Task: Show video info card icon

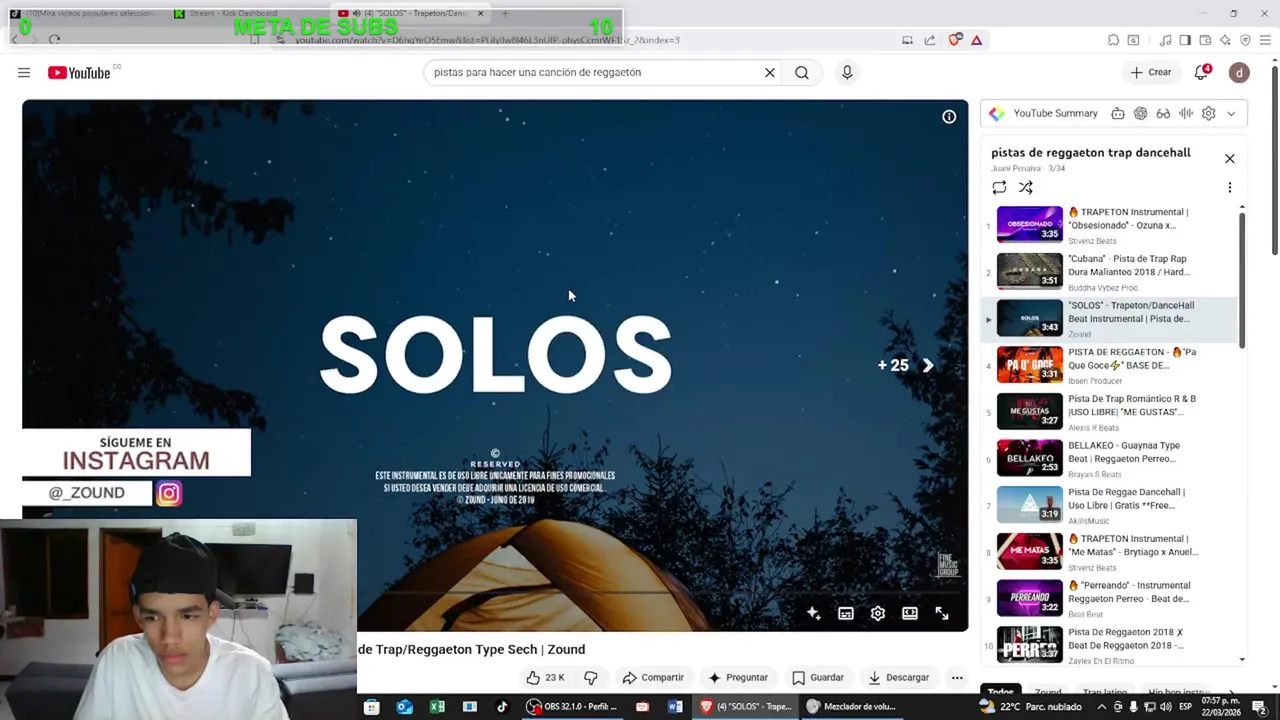Action: (x=949, y=117)
